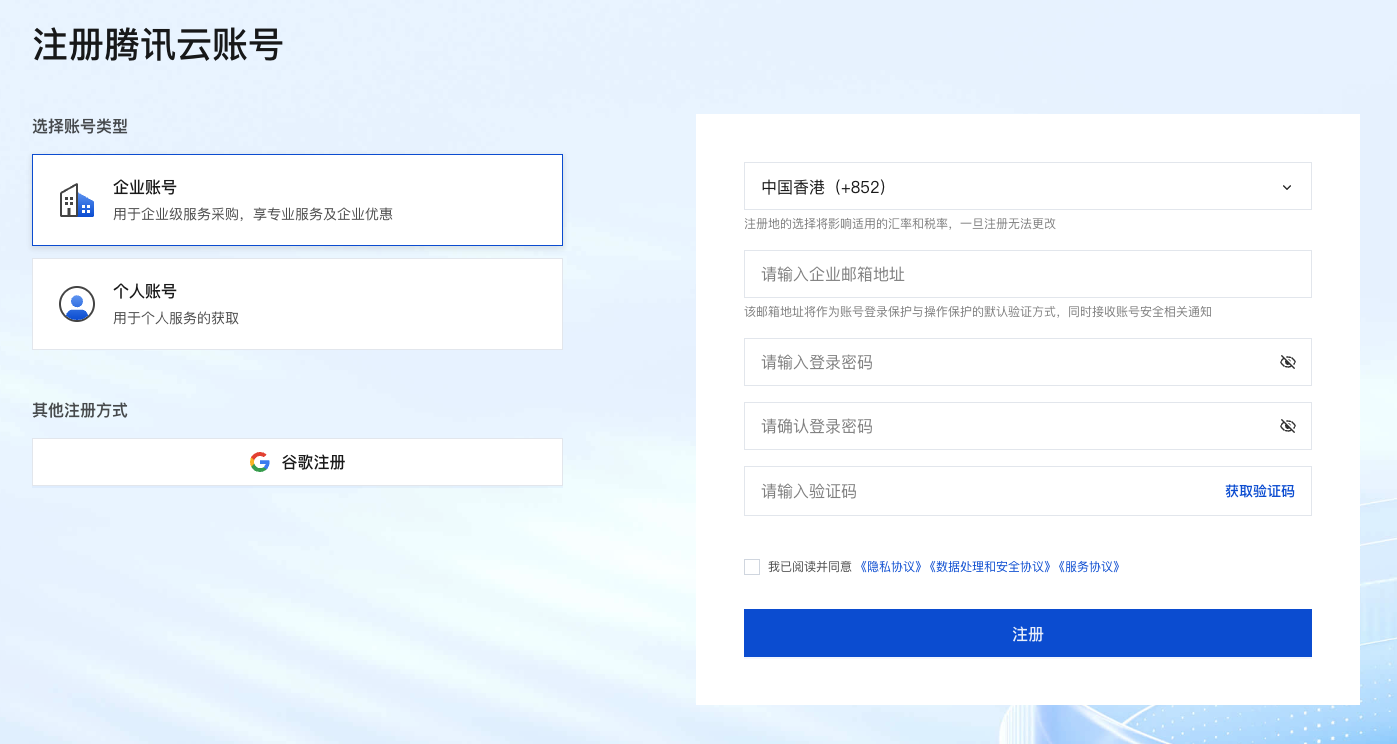Click the enterprise account description text
Viewport: 1397px width, 744px height.
pos(253,214)
